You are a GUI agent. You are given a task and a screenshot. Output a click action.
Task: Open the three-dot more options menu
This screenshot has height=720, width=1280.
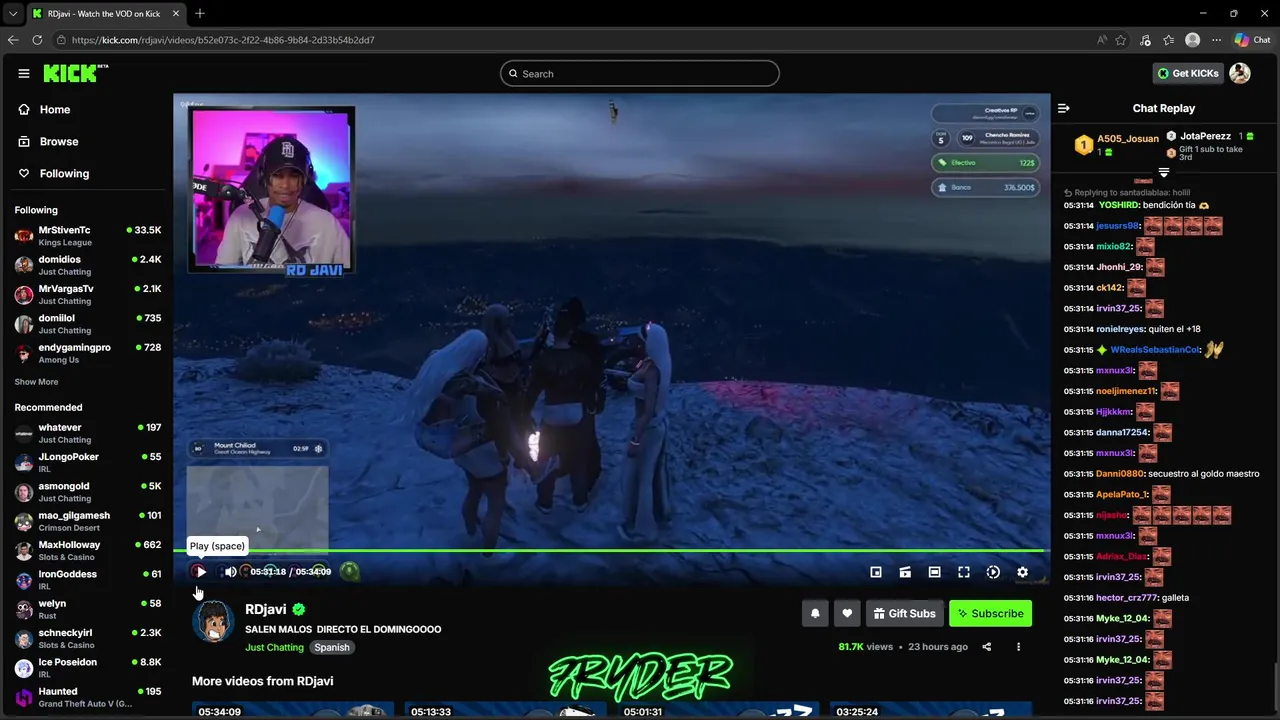pyautogui.click(x=1018, y=647)
